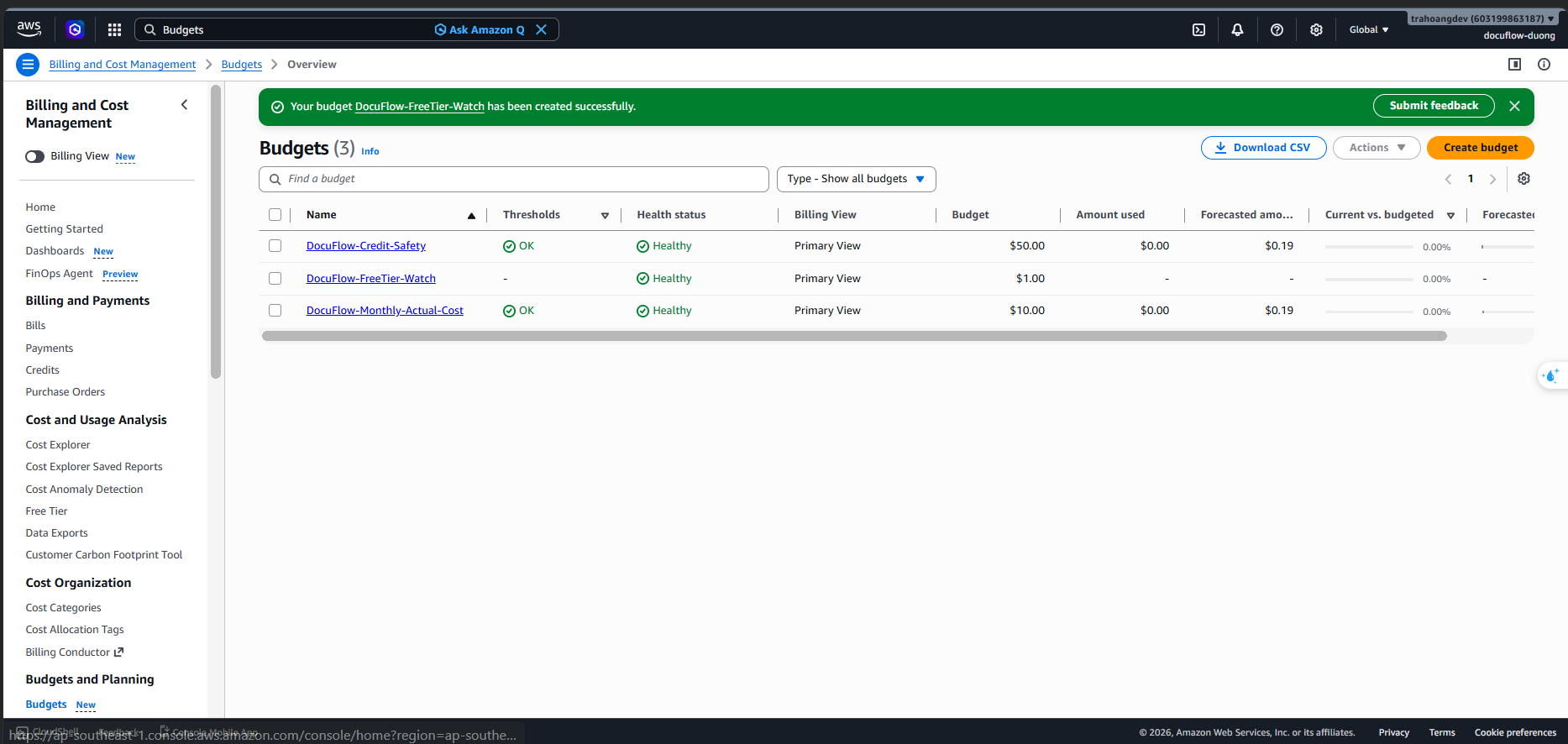1568x744 pixels.
Task: Download budgets as CSV
Action: pos(1264,148)
